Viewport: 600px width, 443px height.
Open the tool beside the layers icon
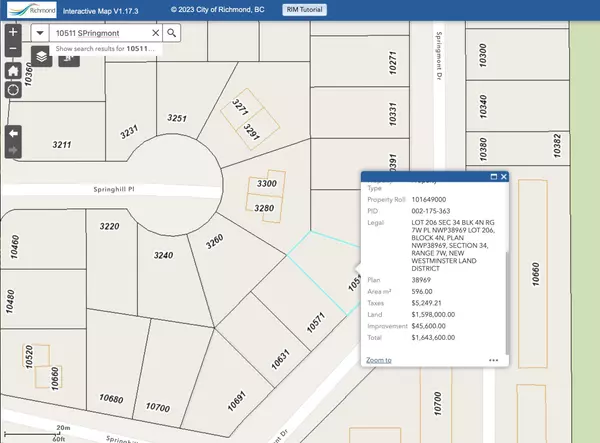pos(69,59)
